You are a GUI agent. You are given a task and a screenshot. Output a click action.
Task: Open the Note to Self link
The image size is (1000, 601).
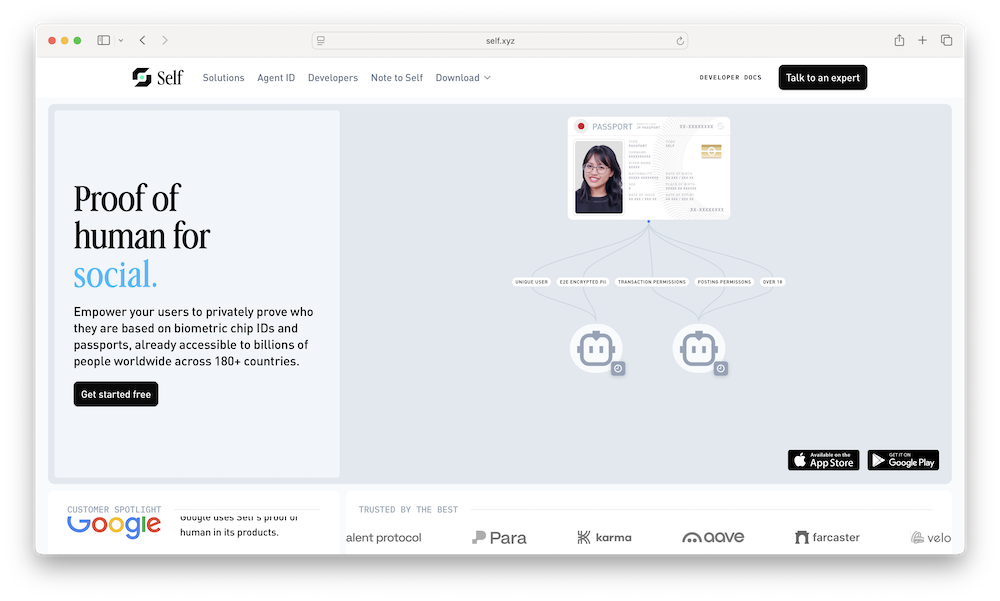click(396, 78)
